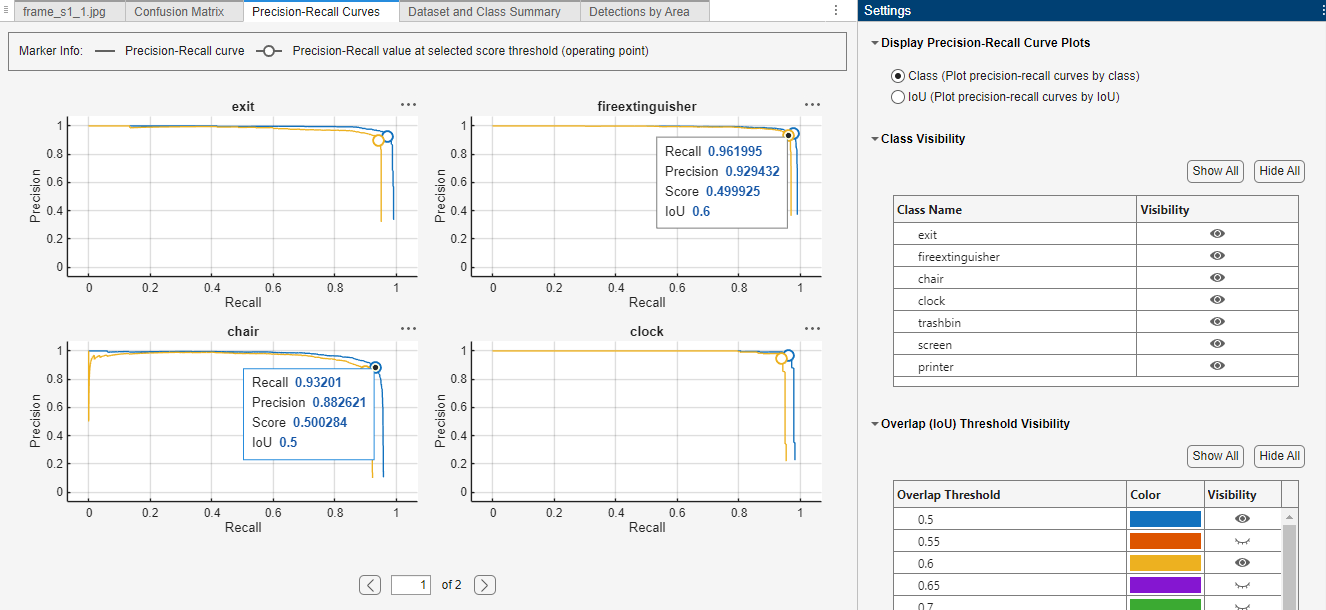Show the 0.55 overlap threshold curve
This screenshot has height=610, width=1326.
click(x=1242, y=540)
